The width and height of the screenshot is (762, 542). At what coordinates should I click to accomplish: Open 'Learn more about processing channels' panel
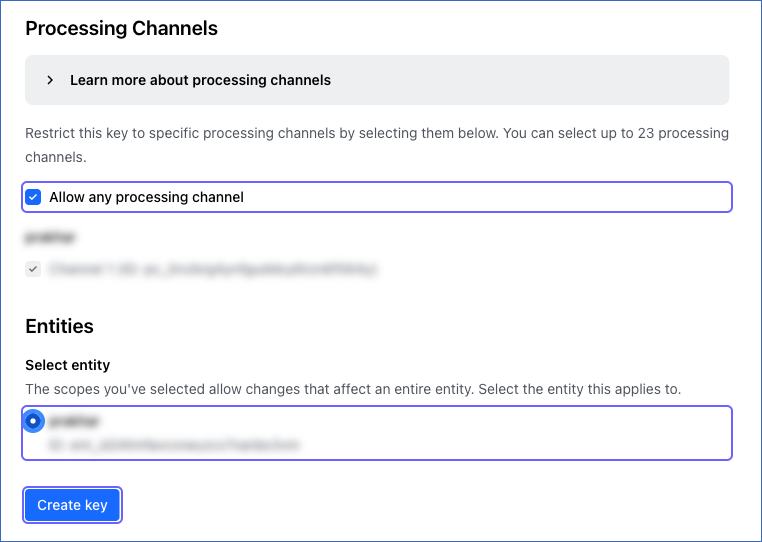coord(377,80)
